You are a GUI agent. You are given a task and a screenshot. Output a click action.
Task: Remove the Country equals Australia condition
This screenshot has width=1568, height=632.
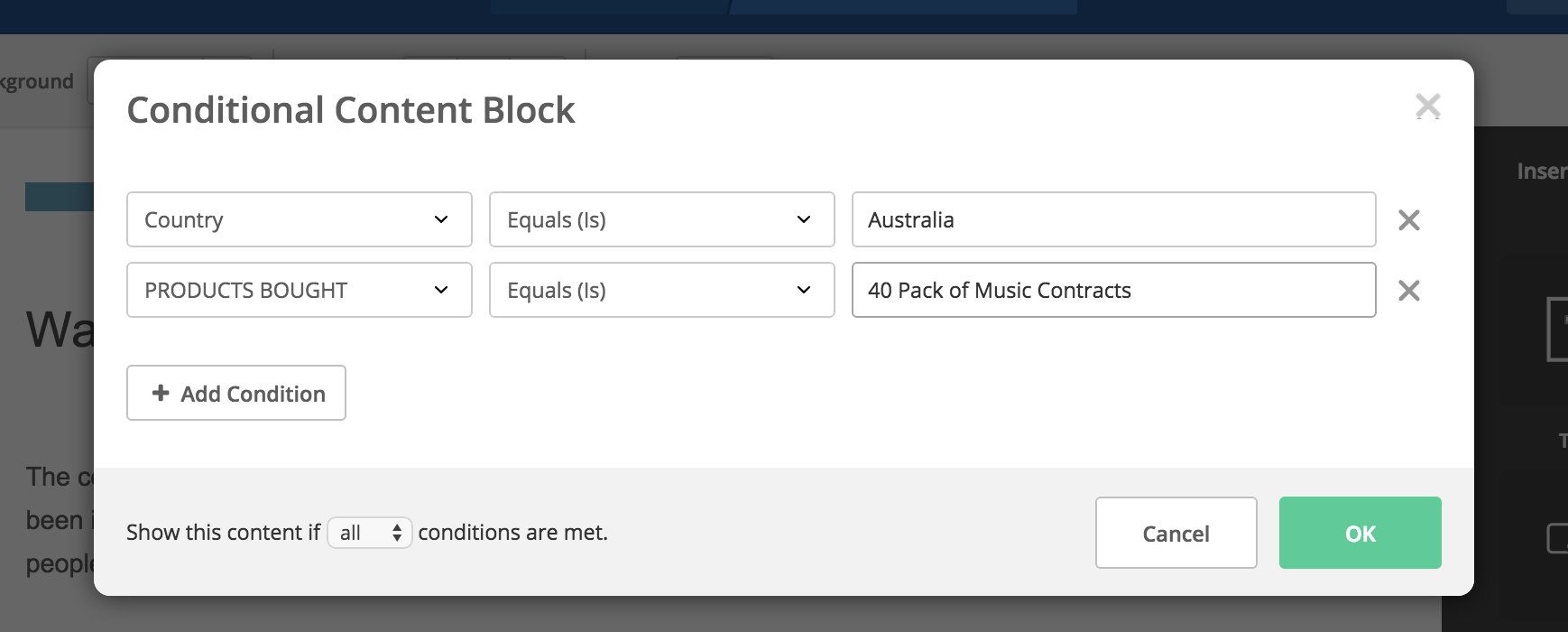(x=1408, y=220)
